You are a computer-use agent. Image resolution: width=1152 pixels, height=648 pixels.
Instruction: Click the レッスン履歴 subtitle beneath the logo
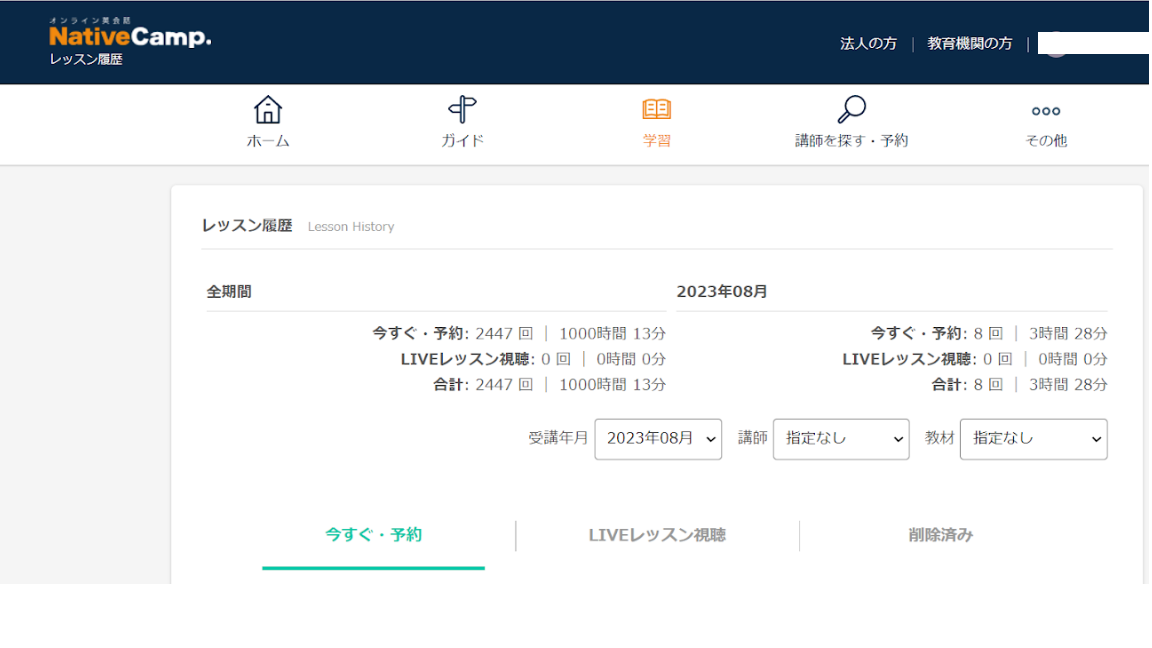coord(86,60)
